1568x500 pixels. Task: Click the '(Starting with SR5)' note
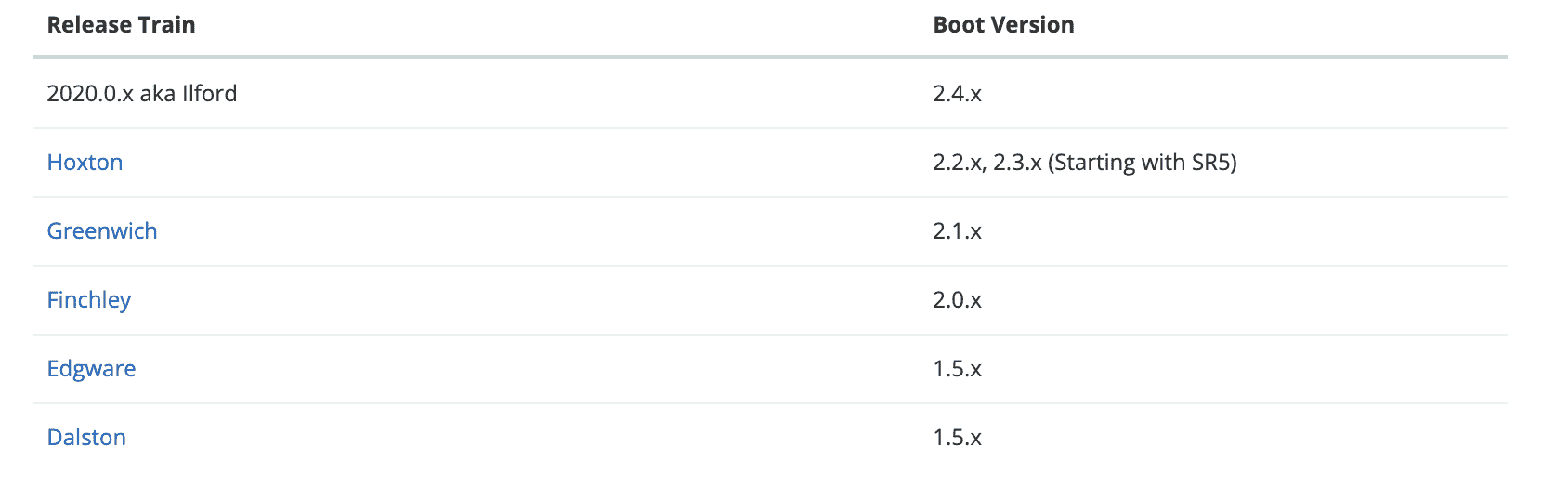point(1143,163)
